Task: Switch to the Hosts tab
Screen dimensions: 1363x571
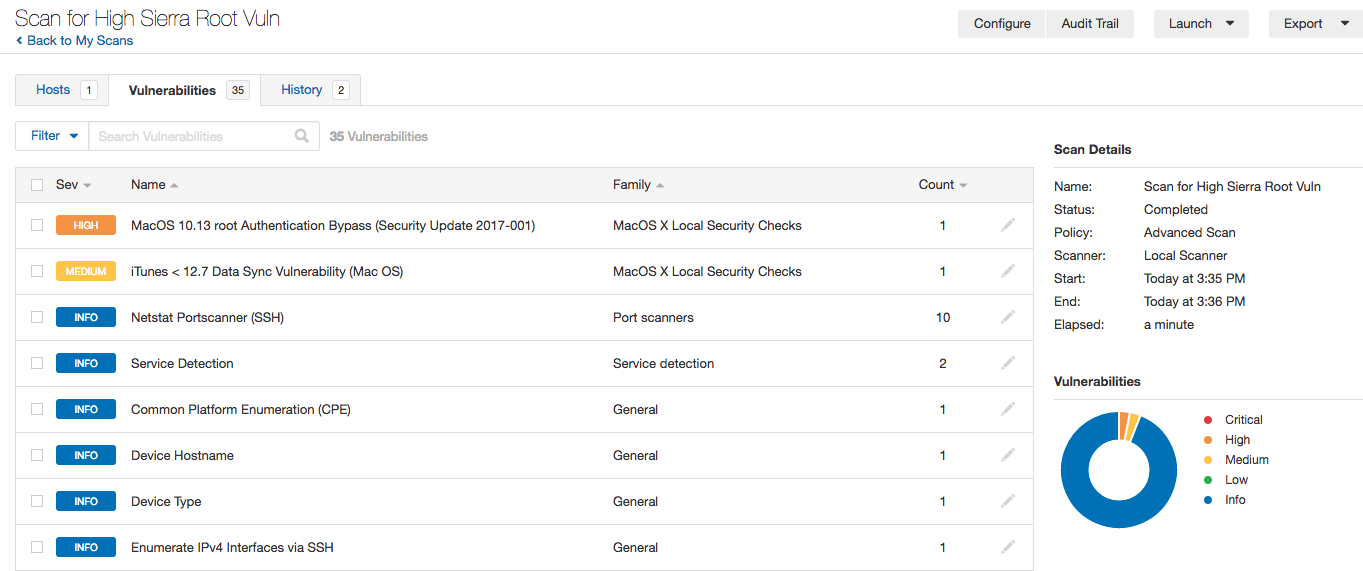Action: 62,90
